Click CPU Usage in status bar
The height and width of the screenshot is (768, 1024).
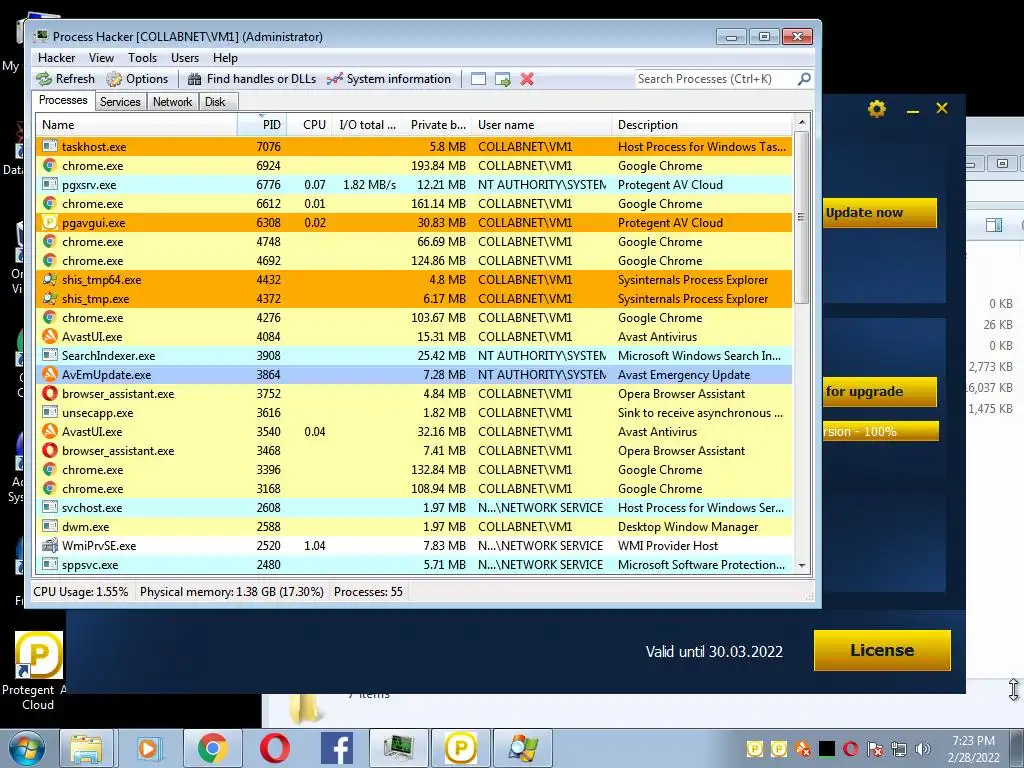point(80,592)
